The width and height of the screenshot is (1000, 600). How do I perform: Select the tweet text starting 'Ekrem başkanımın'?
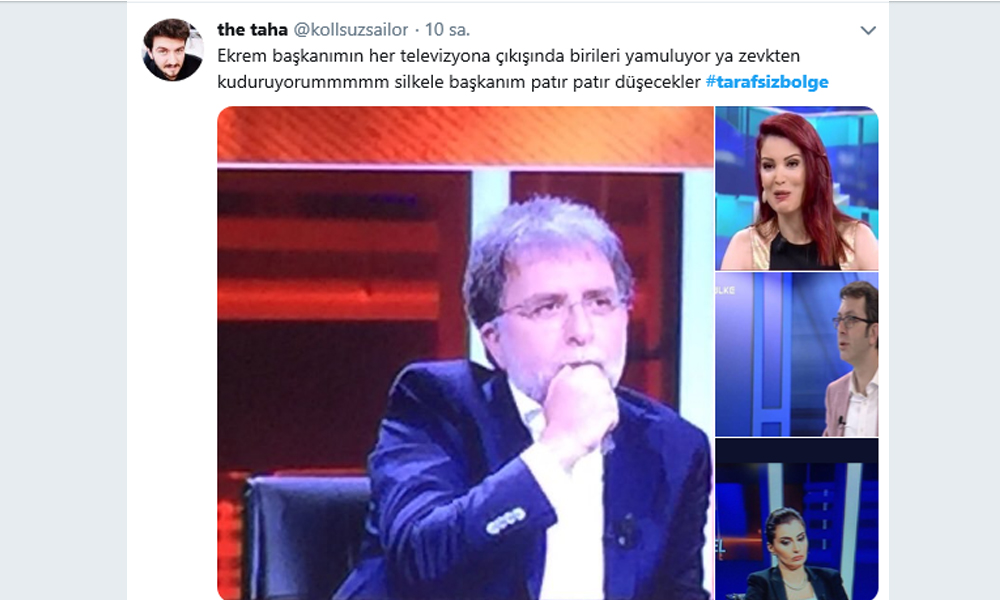pyautogui.click(x=523, y=69)
